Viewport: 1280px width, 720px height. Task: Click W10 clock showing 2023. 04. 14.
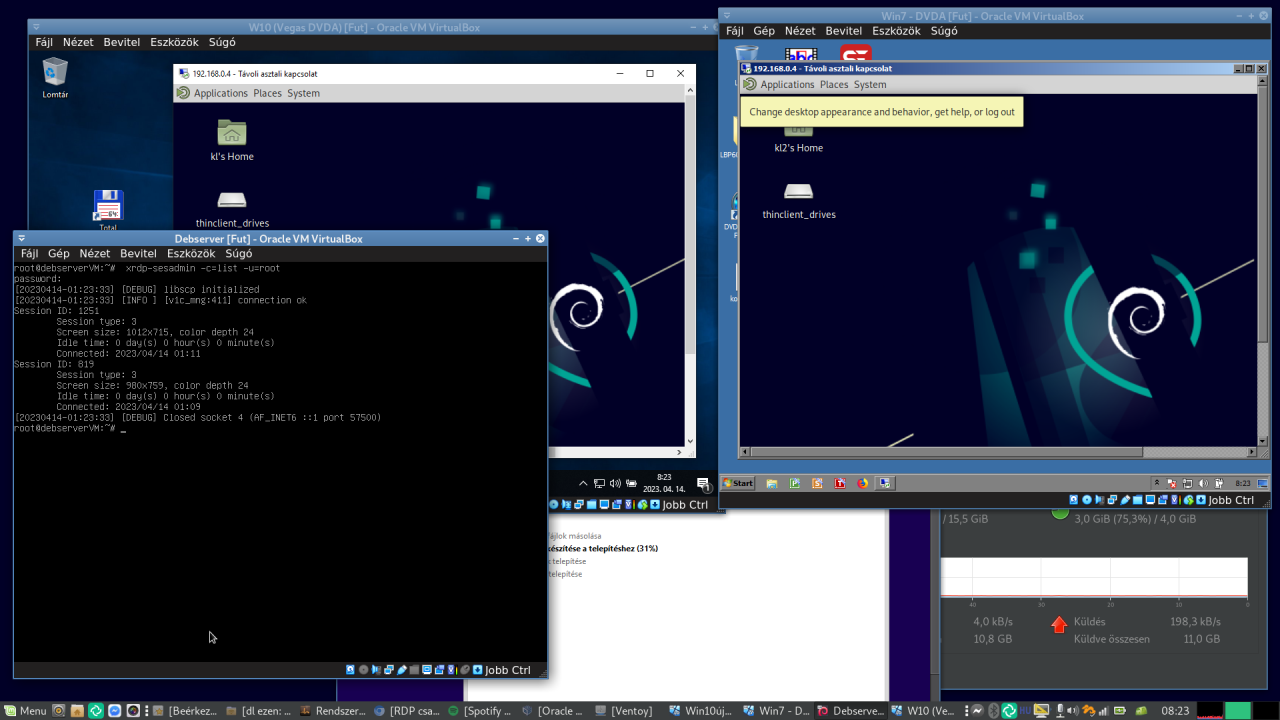pos(664,483)
